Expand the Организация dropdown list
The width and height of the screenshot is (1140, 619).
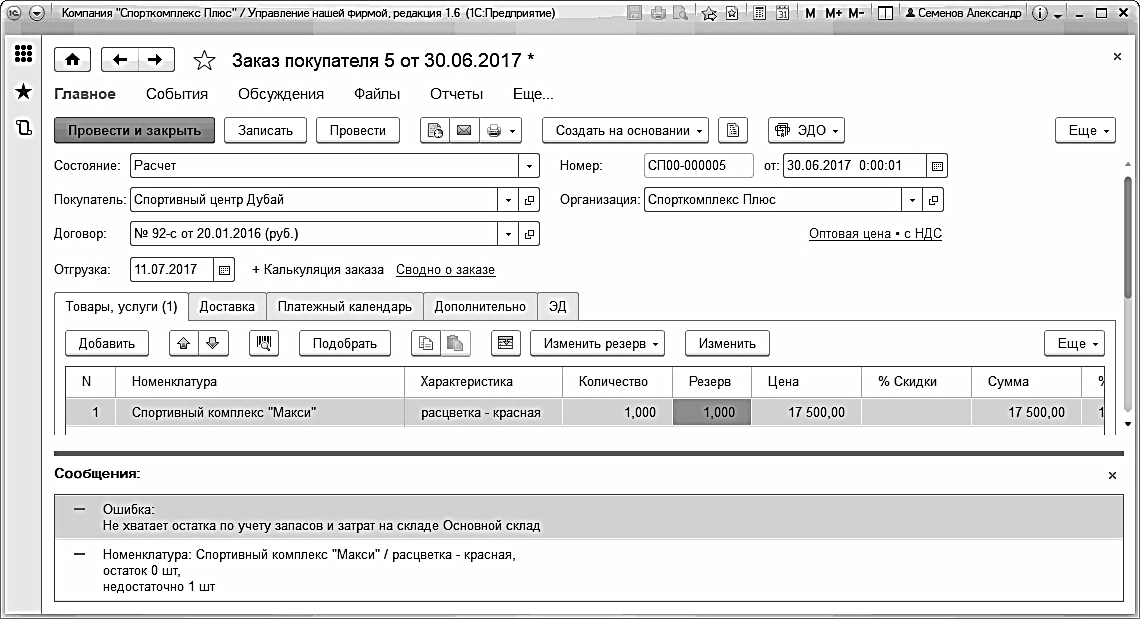(x=912, y=200)
